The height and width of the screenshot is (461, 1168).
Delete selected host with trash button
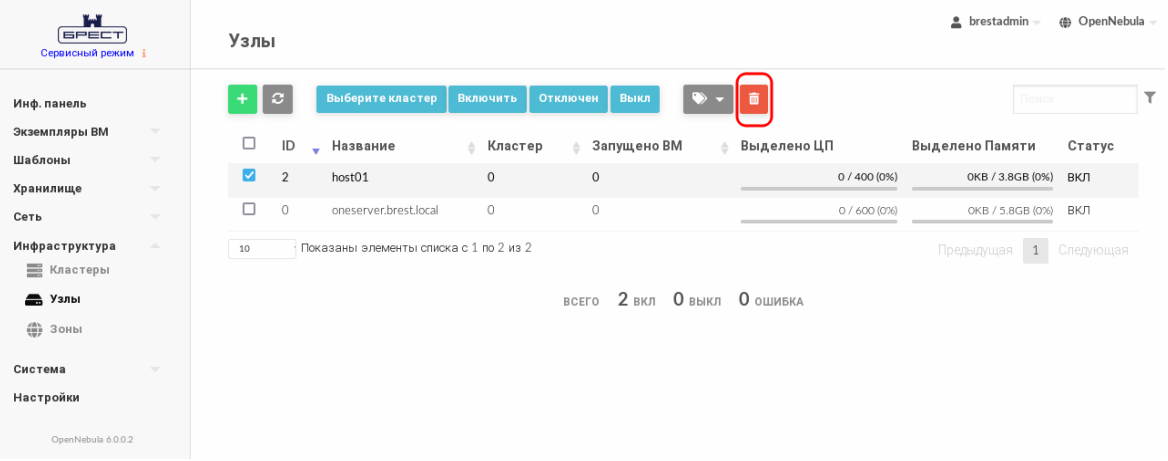[754, 99]
